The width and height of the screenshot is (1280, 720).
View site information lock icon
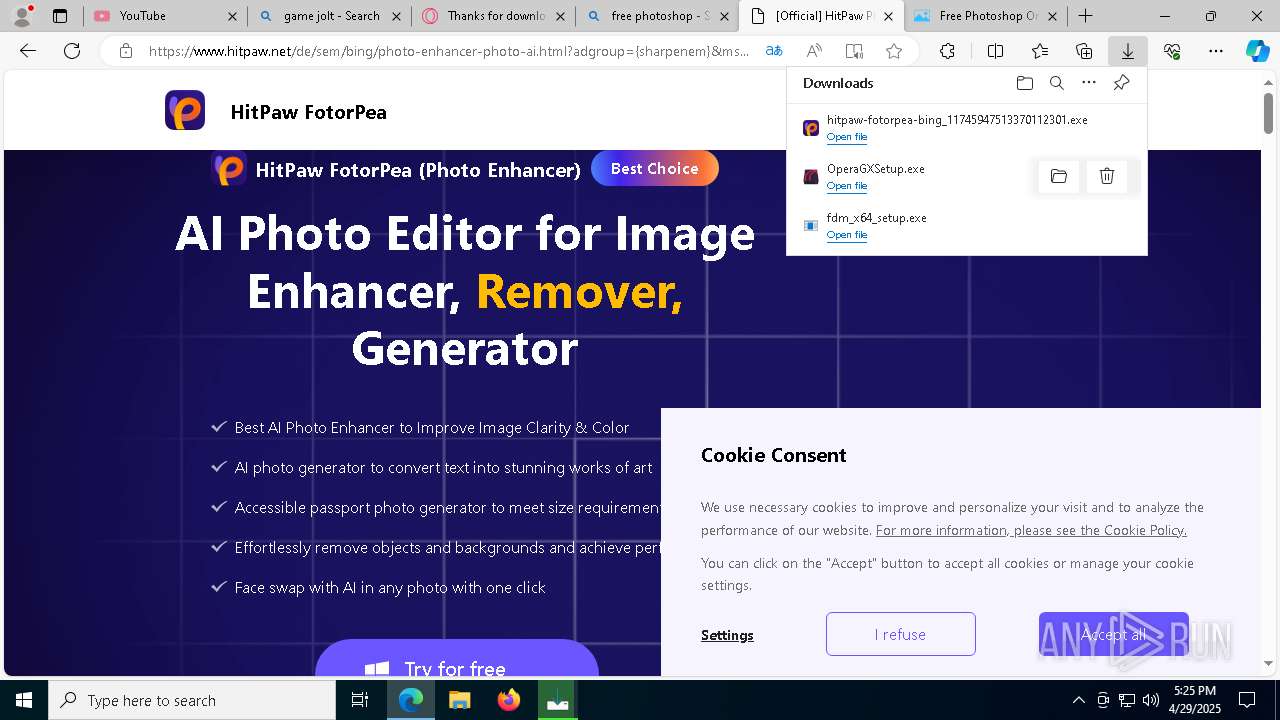coord(126,51)
